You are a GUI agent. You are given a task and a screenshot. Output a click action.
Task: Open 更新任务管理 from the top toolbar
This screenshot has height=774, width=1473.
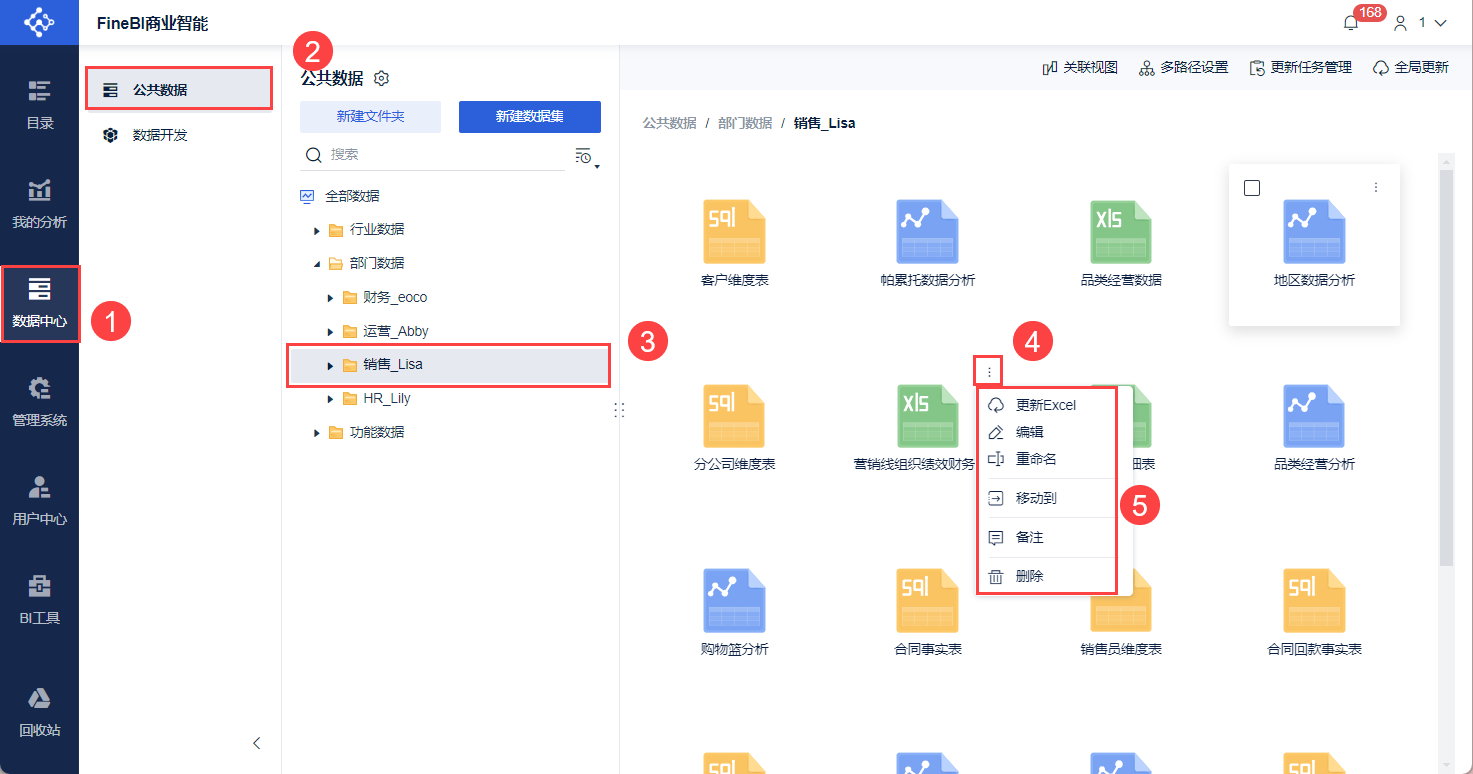click(x=1300, y=68)
